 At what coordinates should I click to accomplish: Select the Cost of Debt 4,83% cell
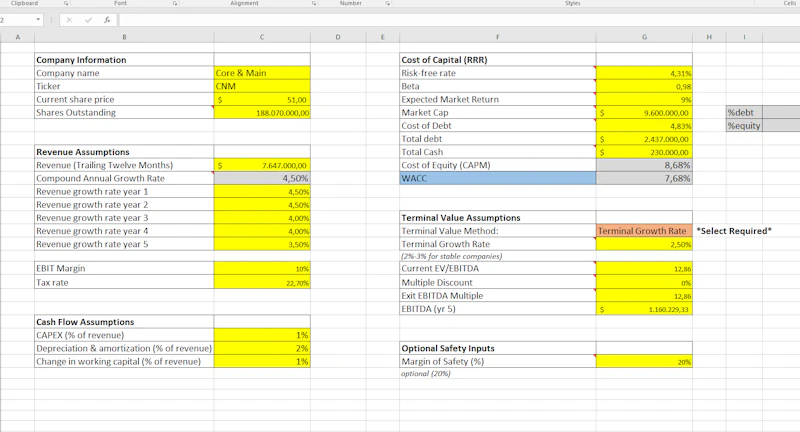click(644, 126)
